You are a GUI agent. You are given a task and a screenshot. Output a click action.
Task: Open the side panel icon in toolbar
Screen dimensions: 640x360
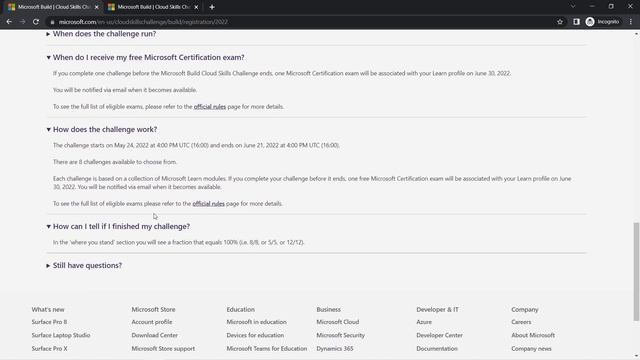tap(576, 22)
